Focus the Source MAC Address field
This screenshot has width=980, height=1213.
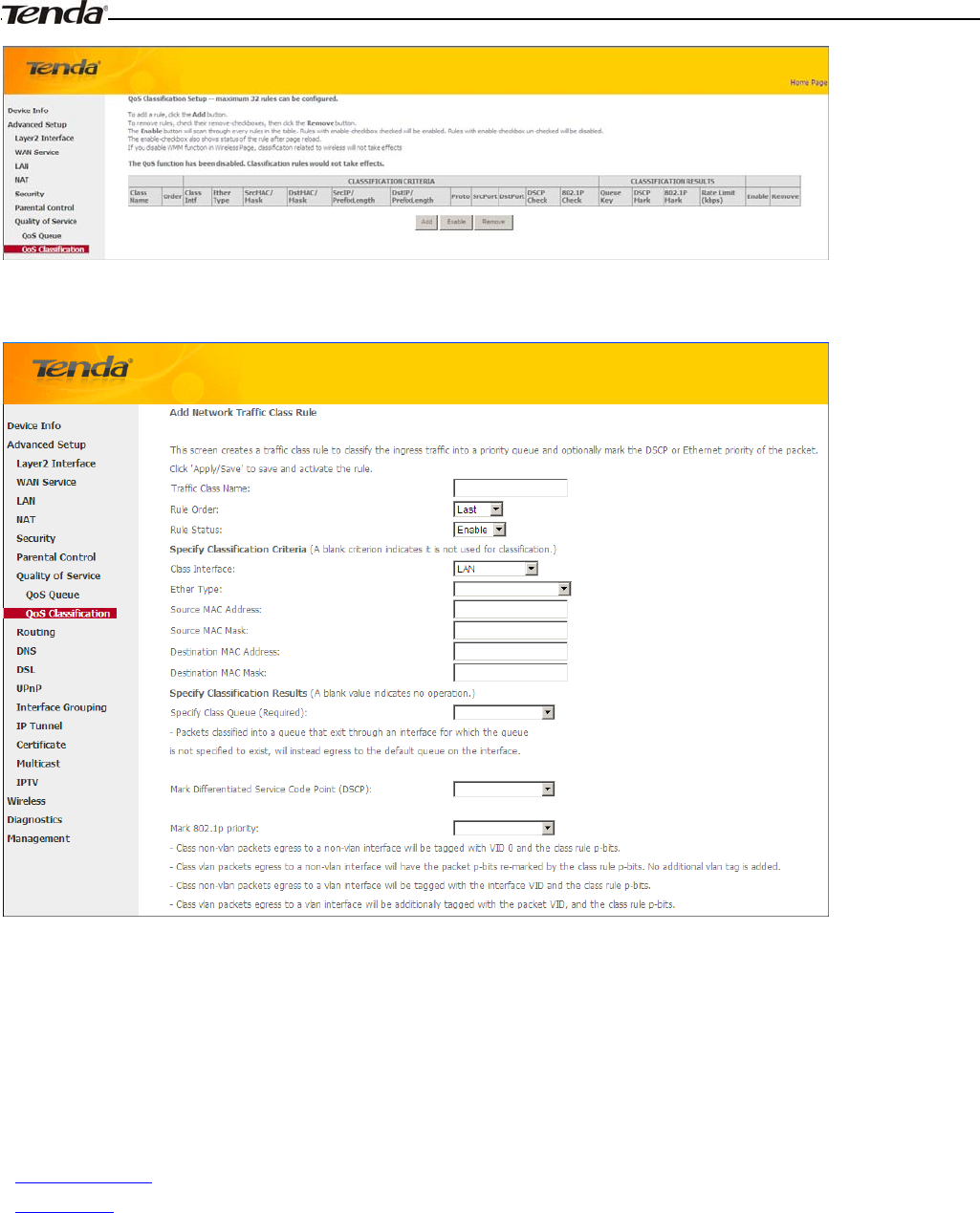511,610
